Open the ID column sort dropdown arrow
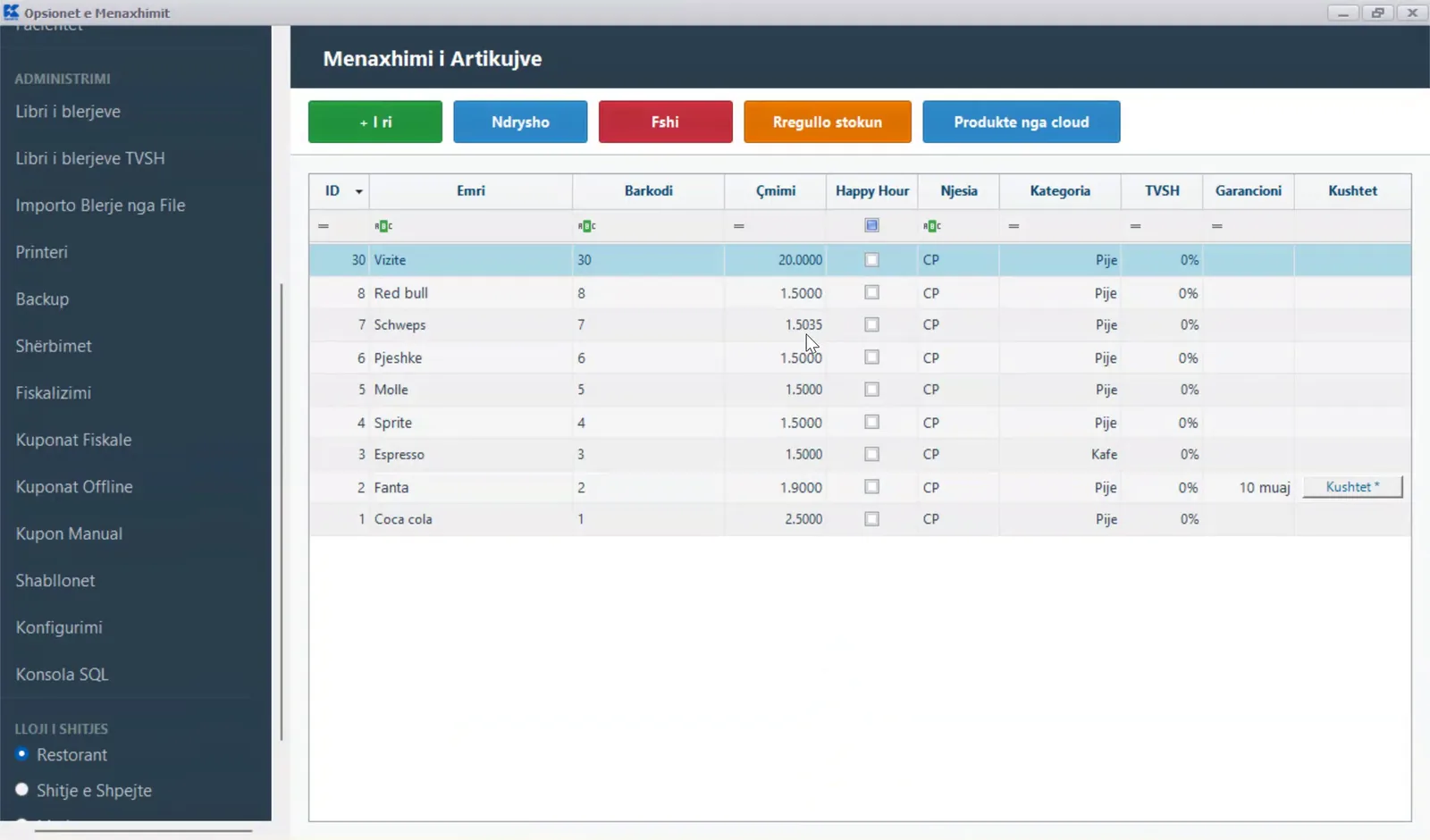The height and width of the screenshot is (840, 1430). click(359, 191)
